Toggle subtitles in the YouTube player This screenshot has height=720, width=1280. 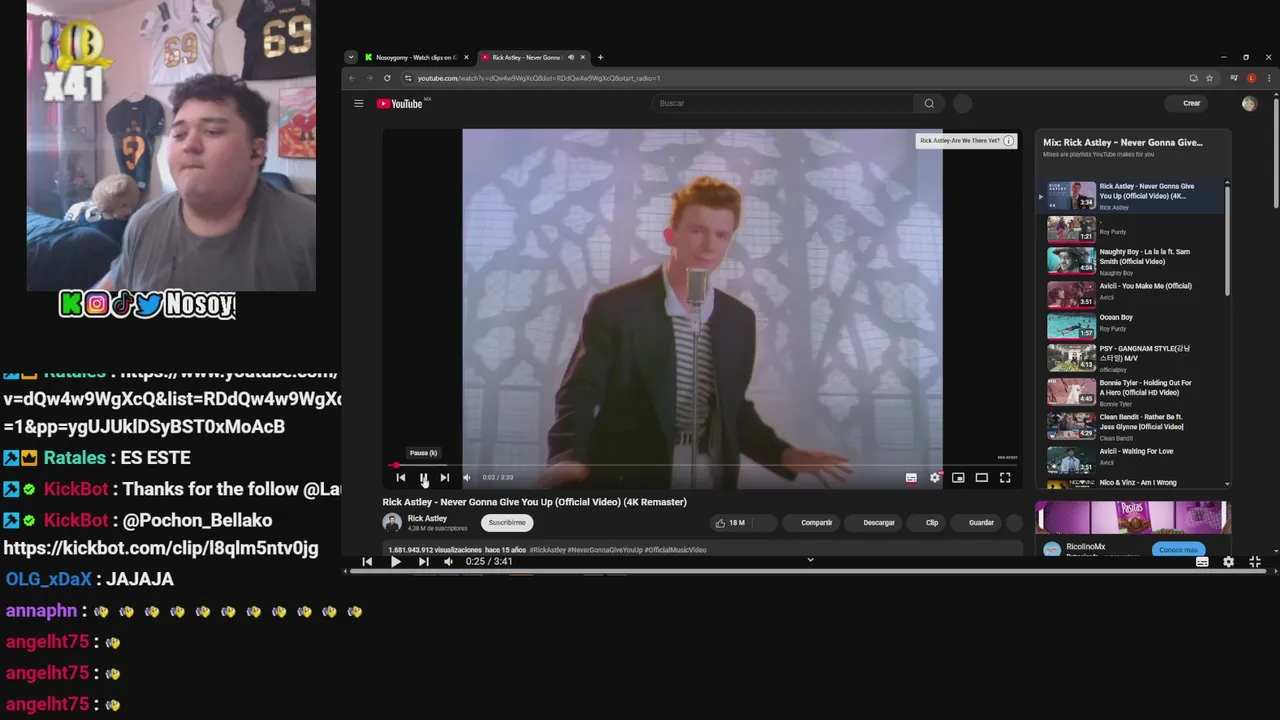(x=911, y=478)
